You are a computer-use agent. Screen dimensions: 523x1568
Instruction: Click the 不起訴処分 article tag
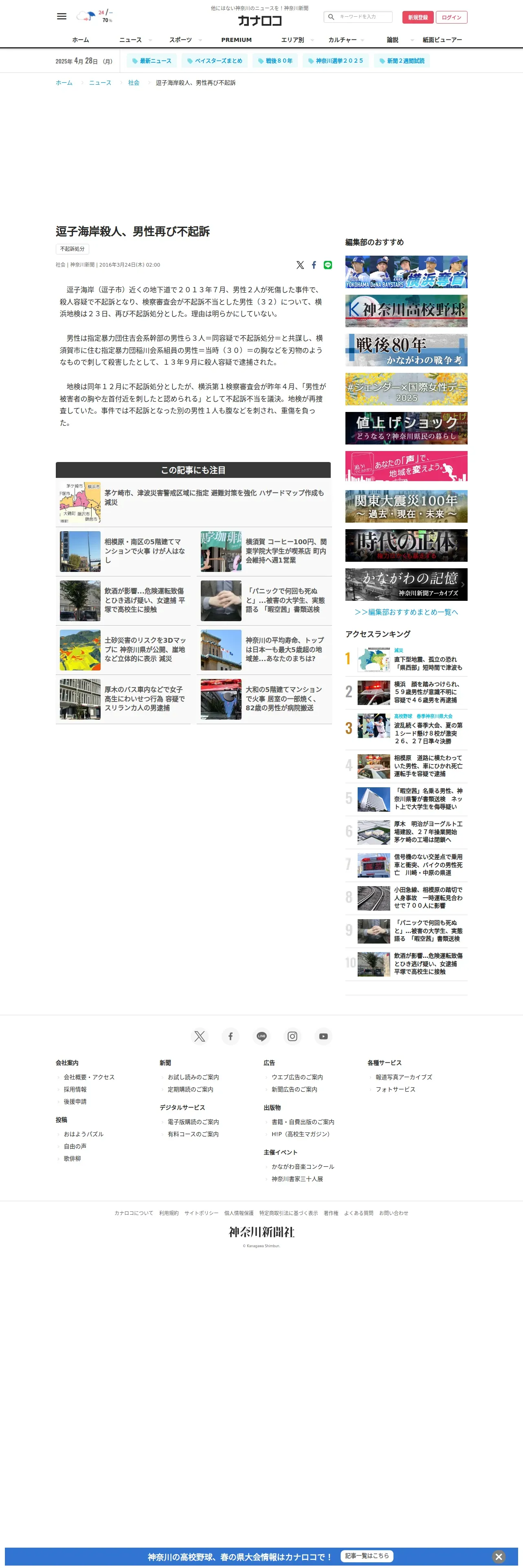click(x=73, y=249)
